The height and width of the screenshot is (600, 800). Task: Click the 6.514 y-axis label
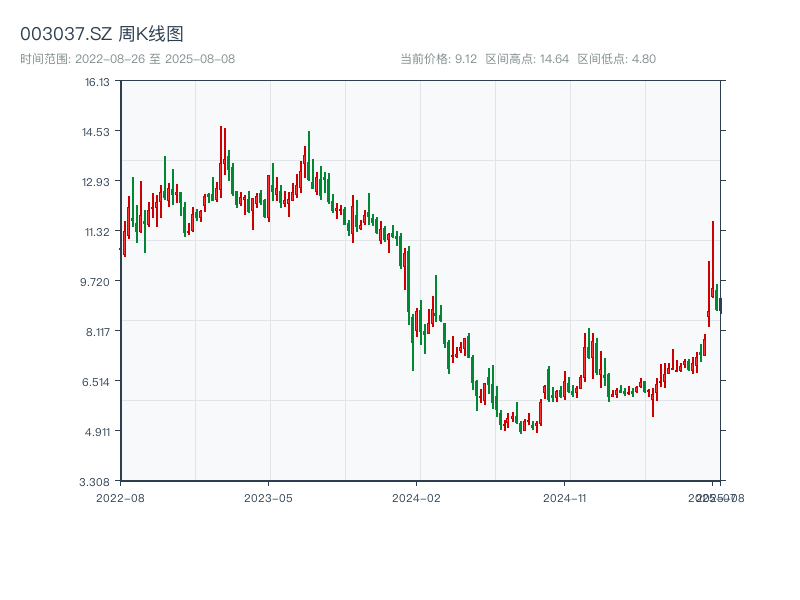click(97, 382)
